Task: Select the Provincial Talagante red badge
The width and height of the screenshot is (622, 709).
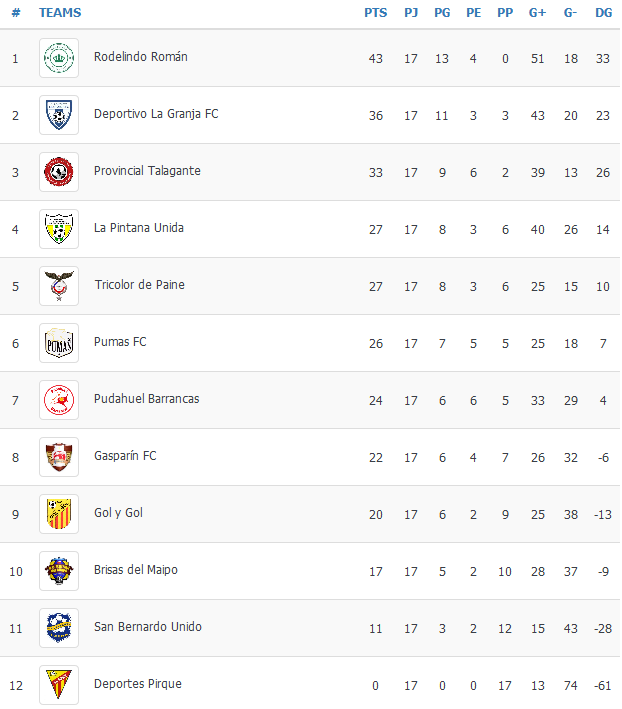Action: pyautogui.click(x=59, y=172)
